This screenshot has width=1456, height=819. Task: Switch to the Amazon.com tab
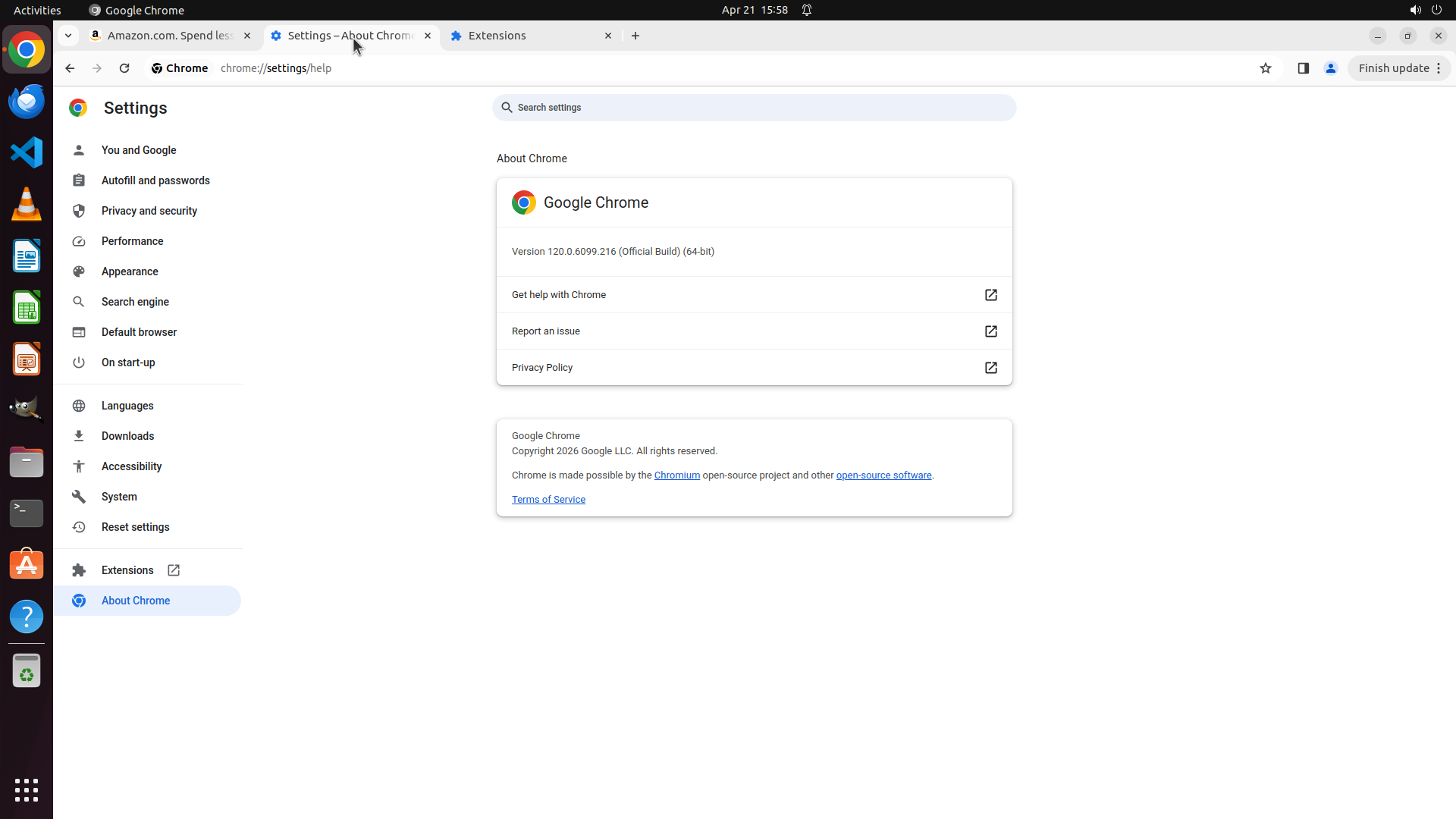[x=168, y=36]
